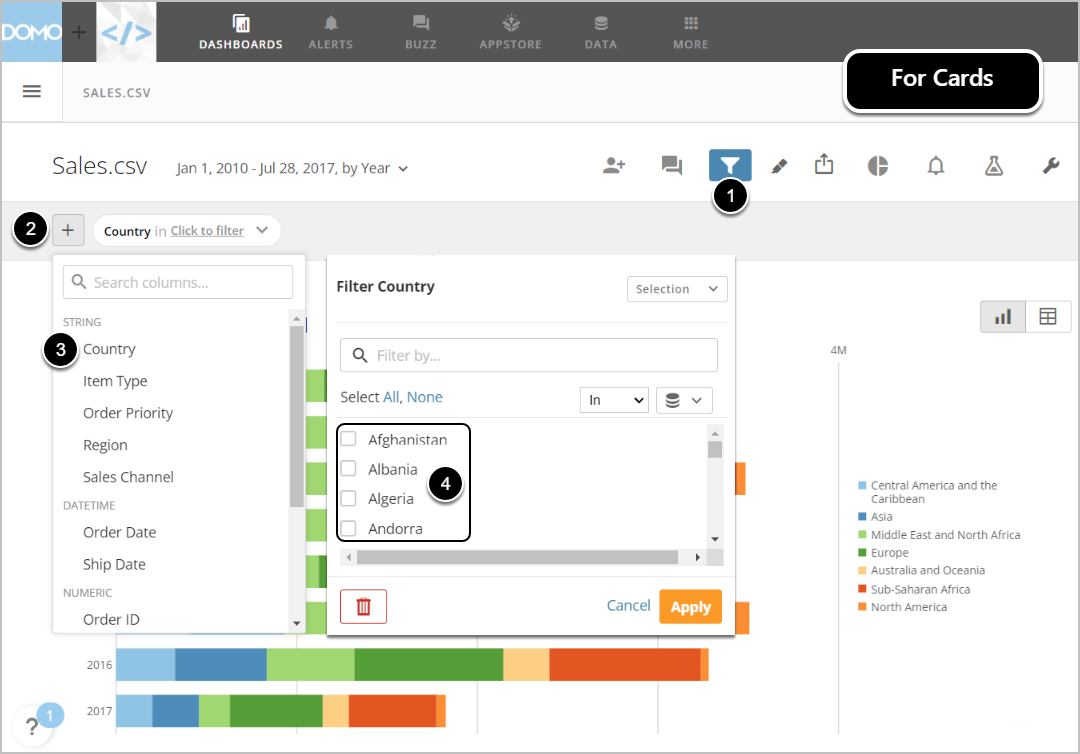The image size is (1080, 754).
Task: Switch to table view icon
Action: (1048, 317)
